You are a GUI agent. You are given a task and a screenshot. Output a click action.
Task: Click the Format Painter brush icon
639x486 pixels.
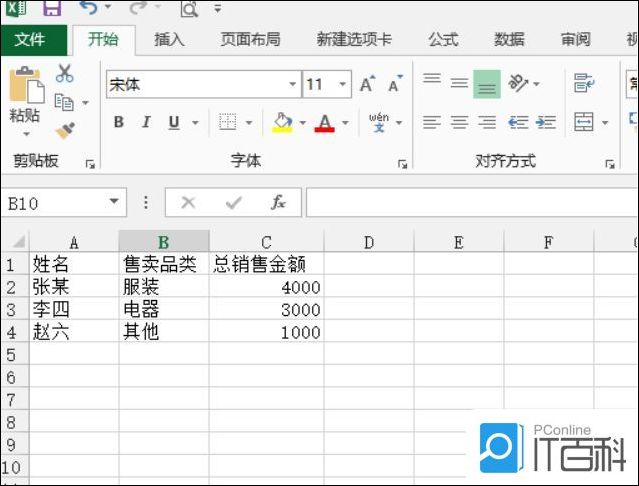65,130
